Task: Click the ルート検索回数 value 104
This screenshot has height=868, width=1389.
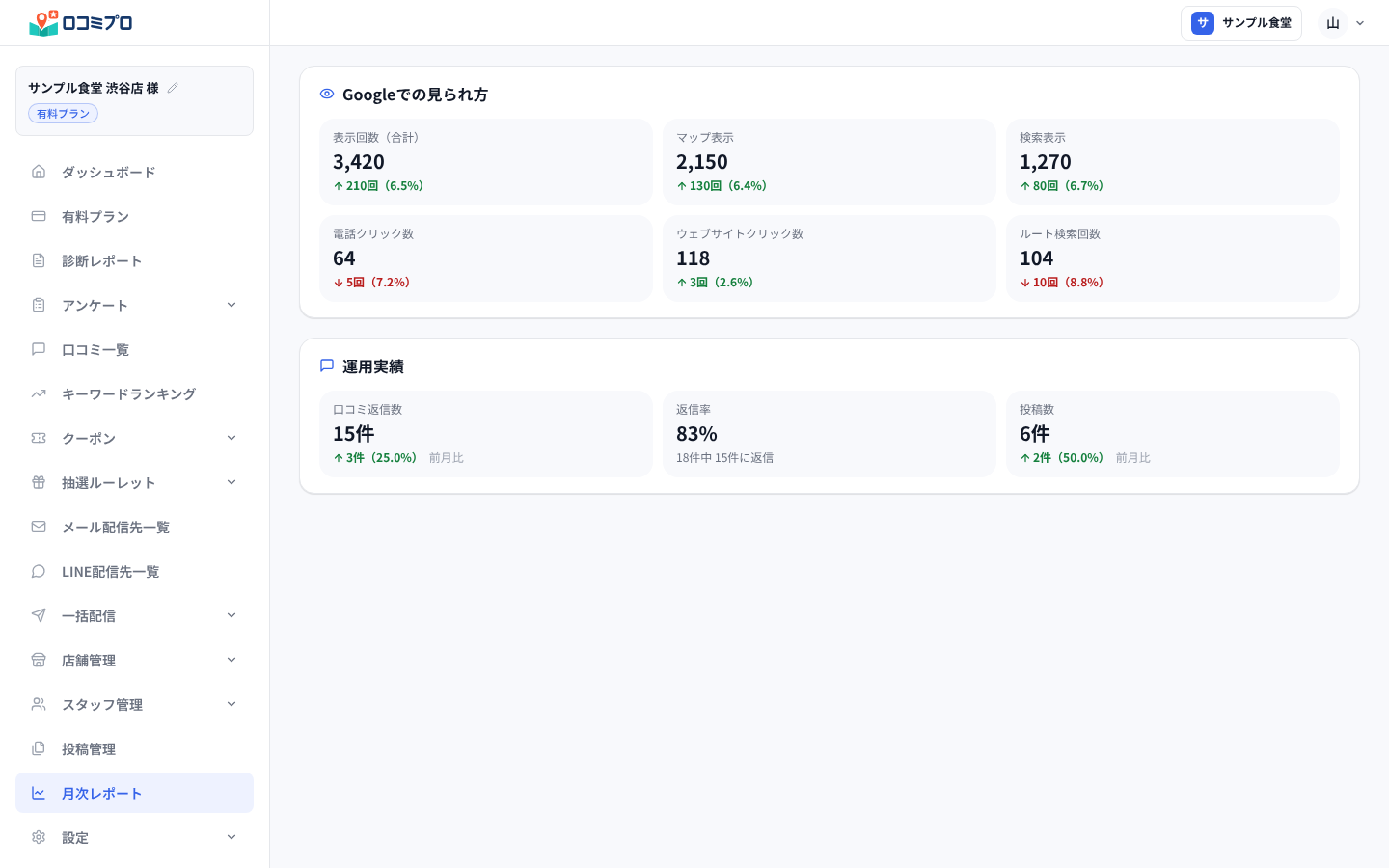Action: pyautogui.click(x=1037, y=258)
